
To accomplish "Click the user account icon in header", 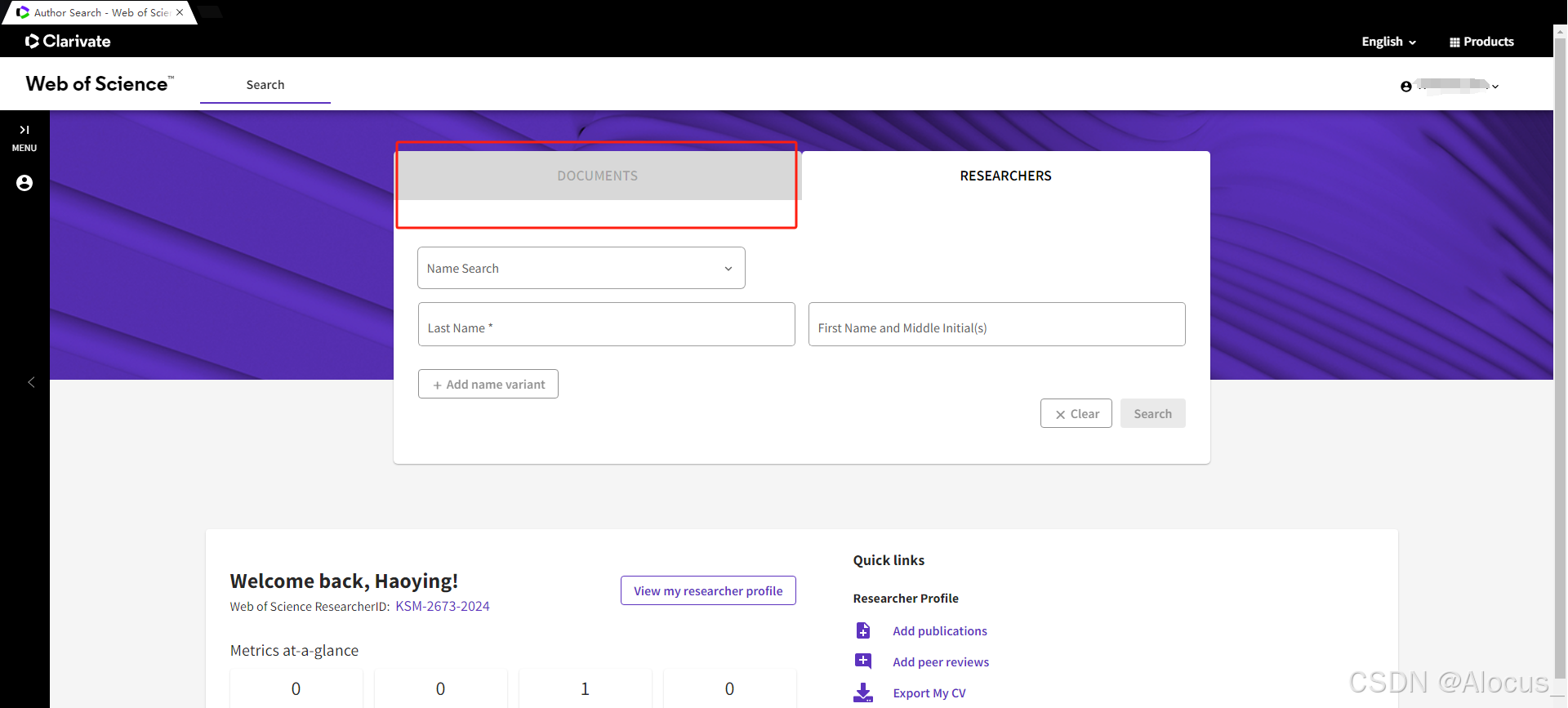I will (1405, 87).
